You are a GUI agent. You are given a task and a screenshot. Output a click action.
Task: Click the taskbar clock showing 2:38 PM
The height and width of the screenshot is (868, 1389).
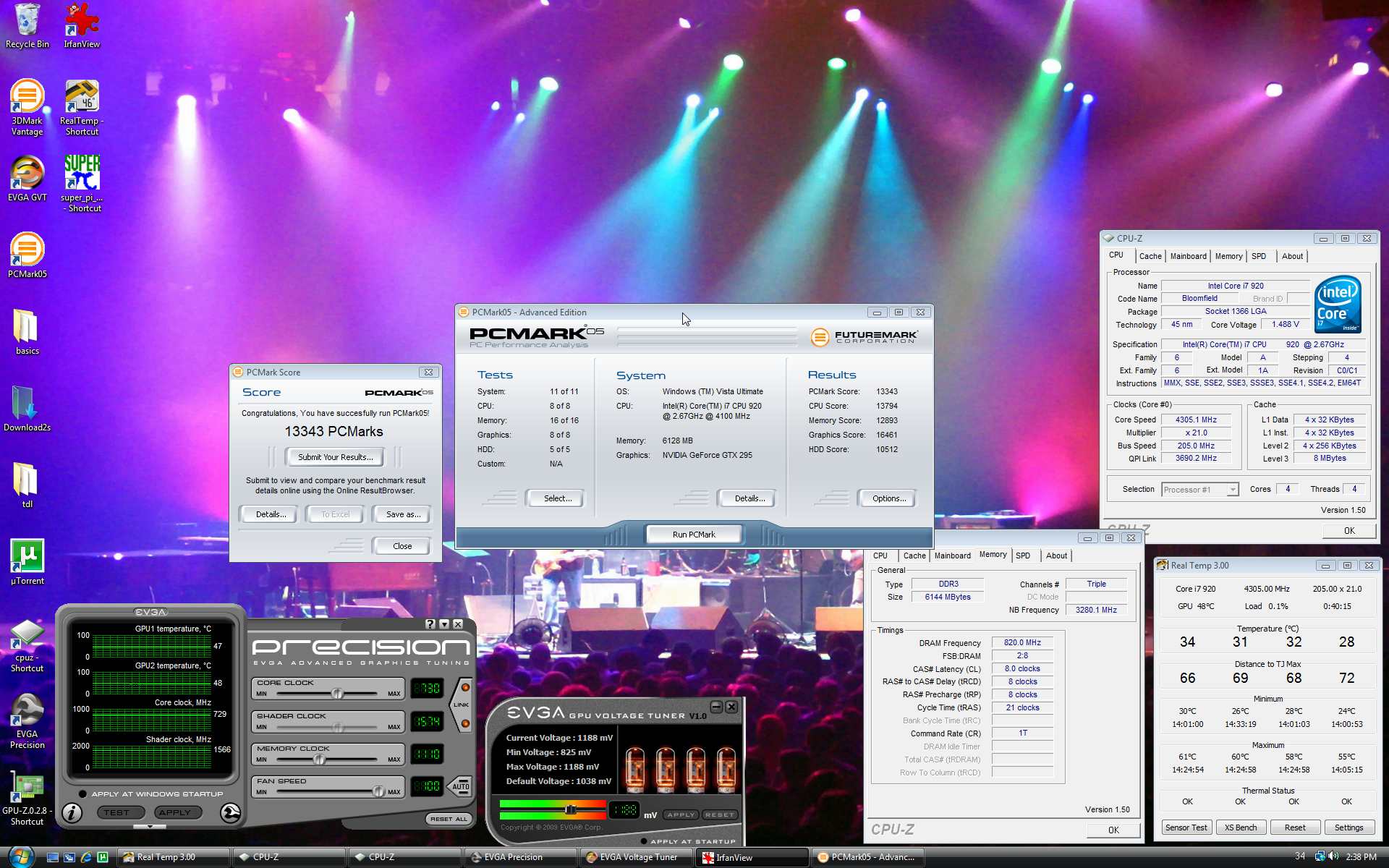(1361, 856)
